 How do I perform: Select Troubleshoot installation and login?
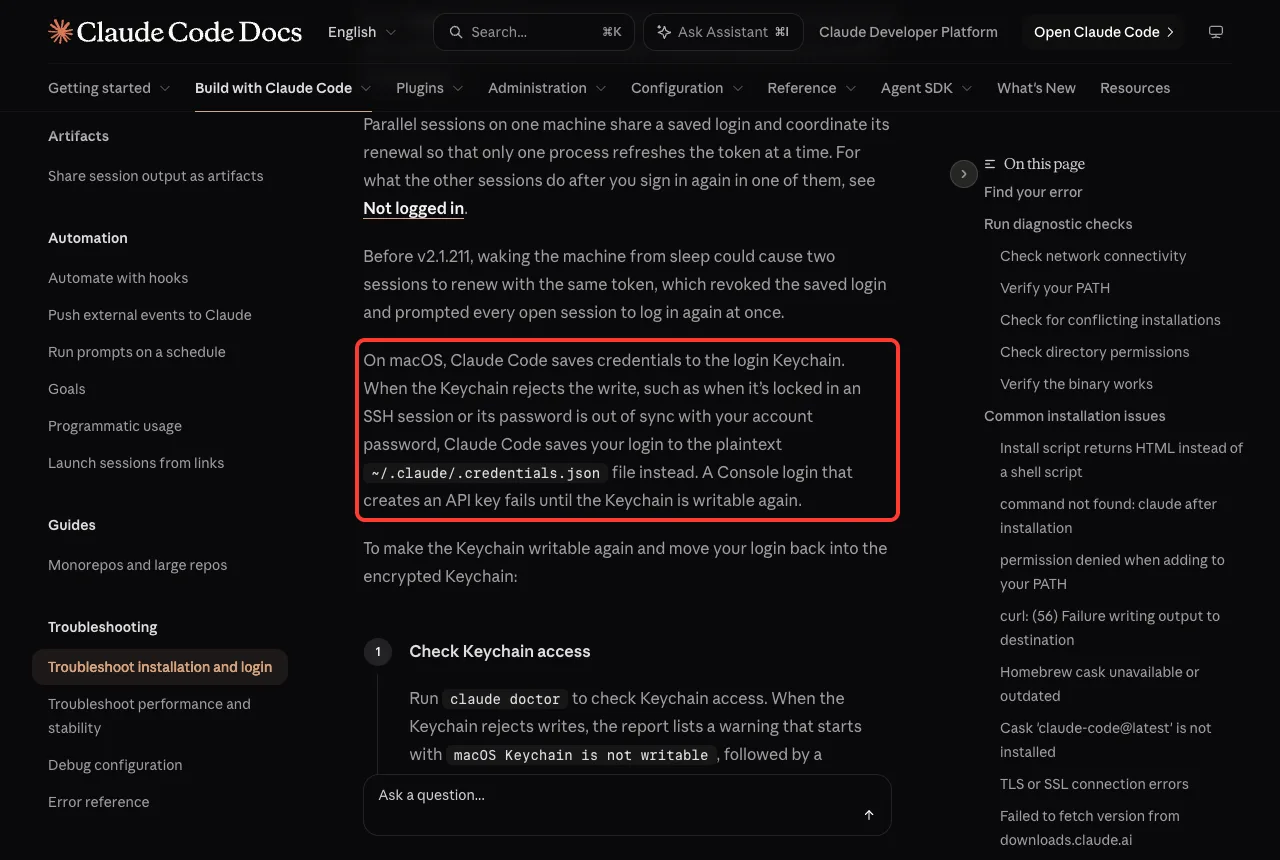click(160, 667)
